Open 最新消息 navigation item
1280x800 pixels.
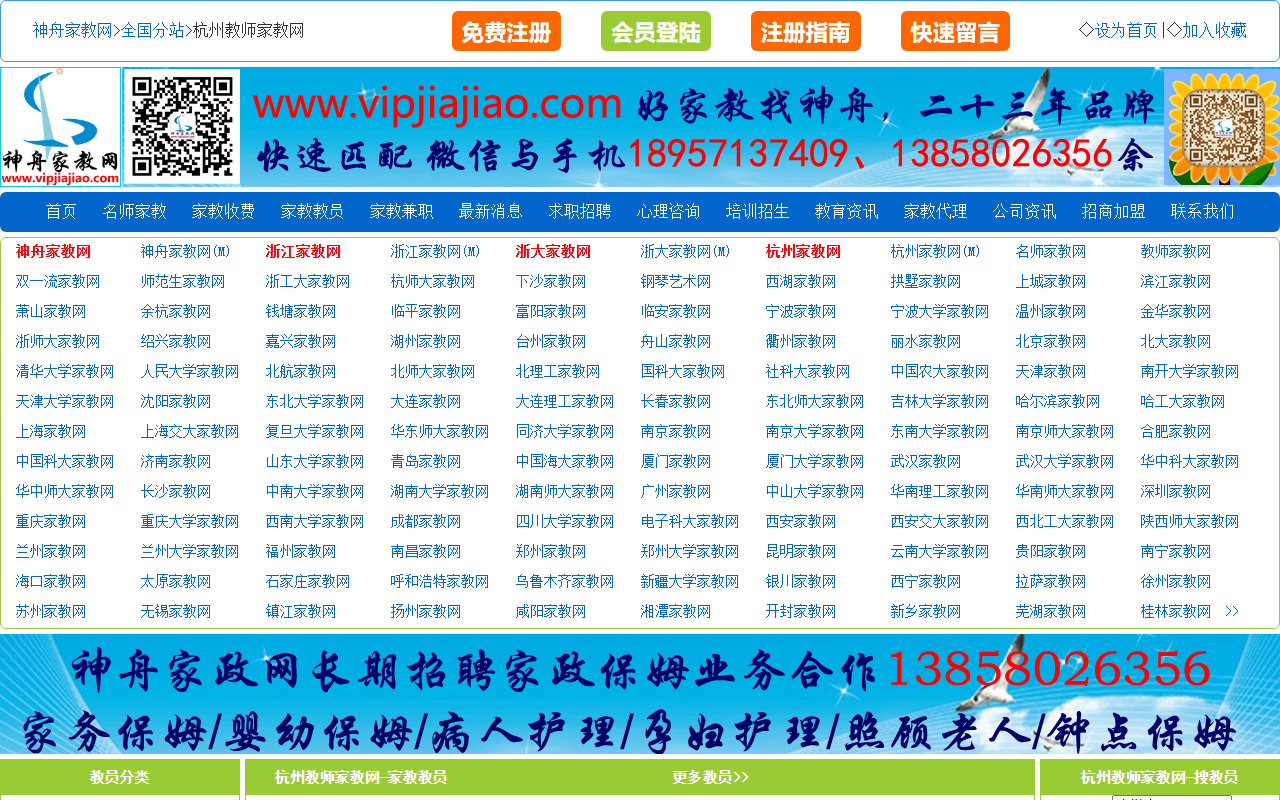coord(491,211)
